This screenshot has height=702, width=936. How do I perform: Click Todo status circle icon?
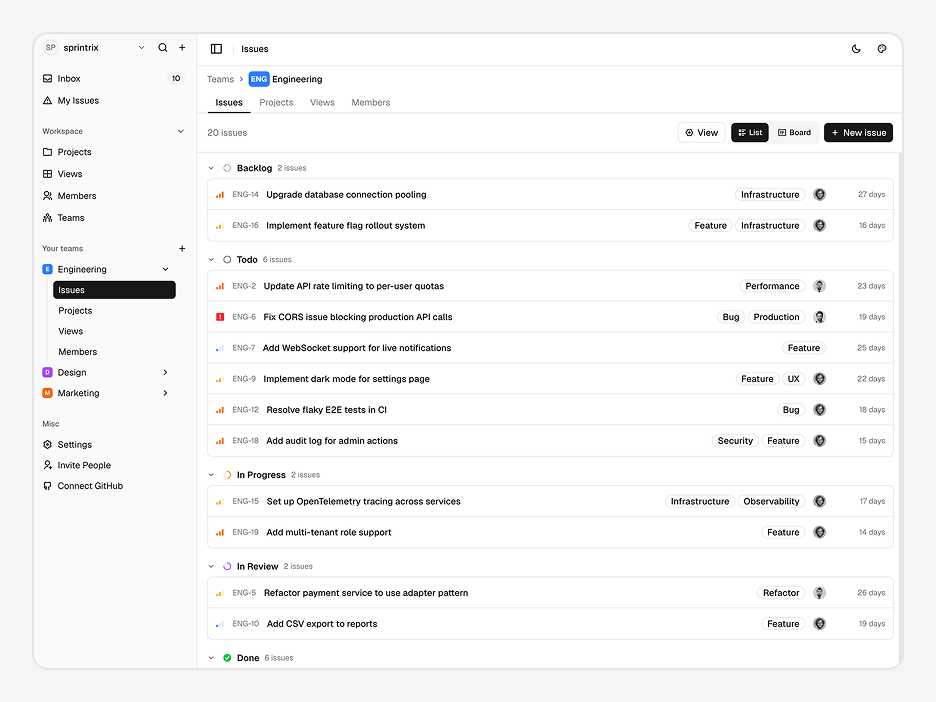[x=227, y=260]
